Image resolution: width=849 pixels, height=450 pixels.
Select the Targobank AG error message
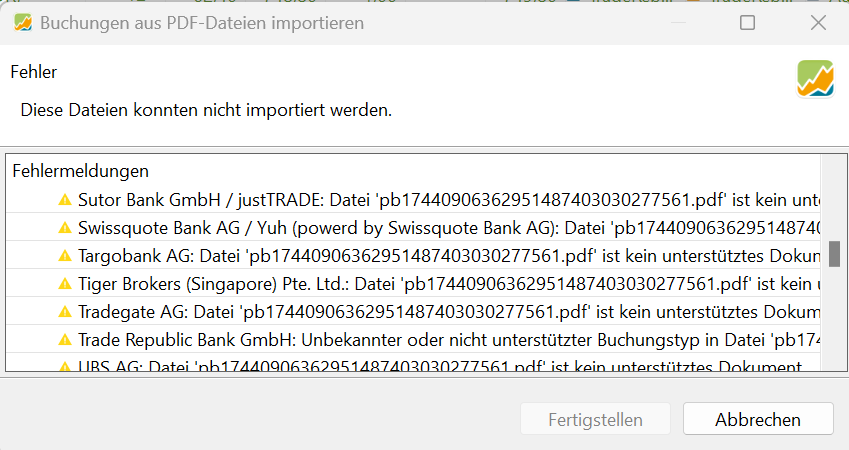point(414,256)
